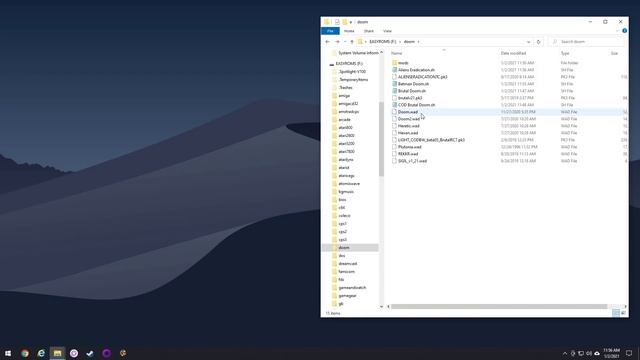Open the gamegear folder in the tree
Image resolution: width=640 pixels, height=360 pixels.
[x=347, y=296]
